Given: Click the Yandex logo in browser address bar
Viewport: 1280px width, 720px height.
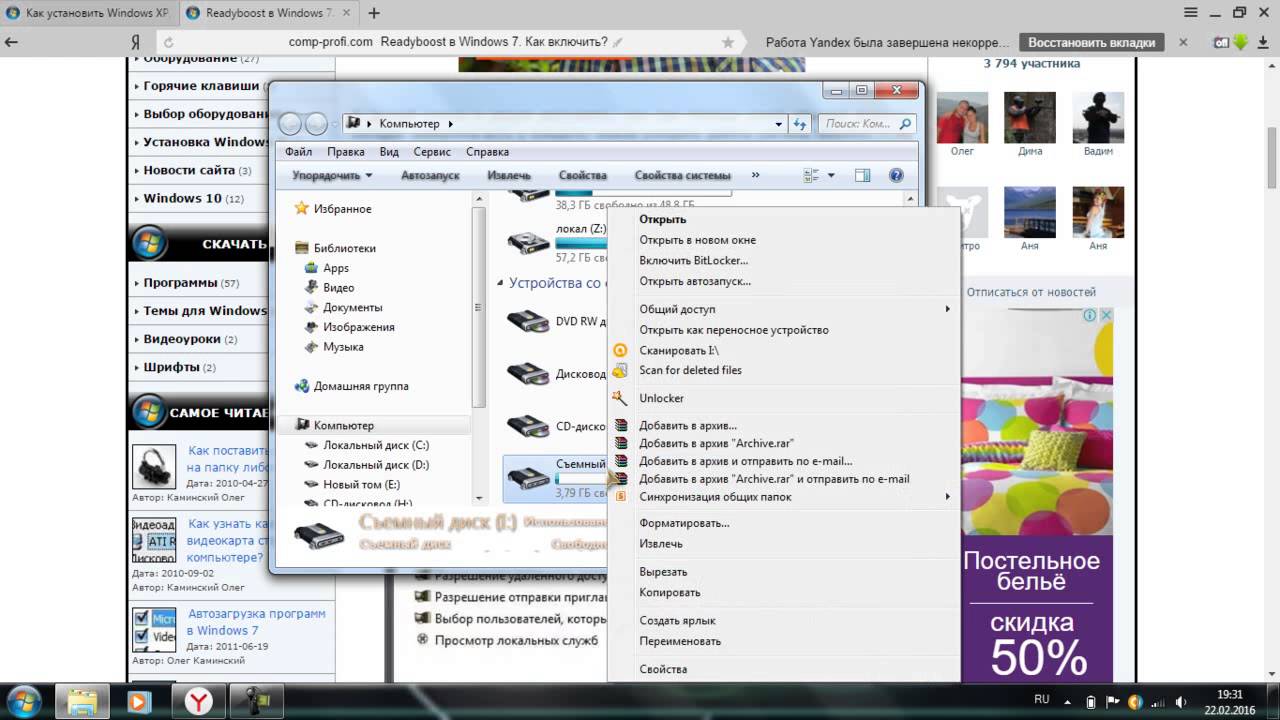Looking at the screenshot, I should [134, 42].
